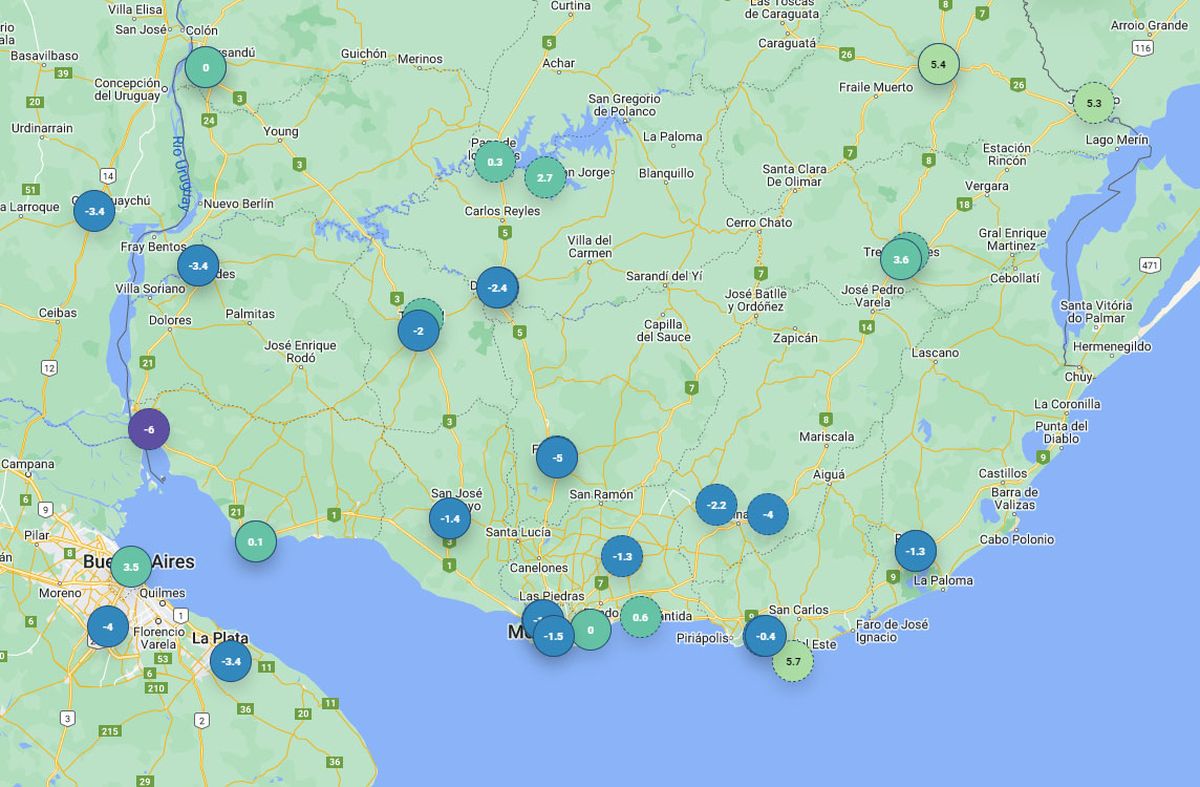Open the 5.3 marker by Lago Merín
The height and width of the screenshot is (787, 1200).
[1093, 103]
